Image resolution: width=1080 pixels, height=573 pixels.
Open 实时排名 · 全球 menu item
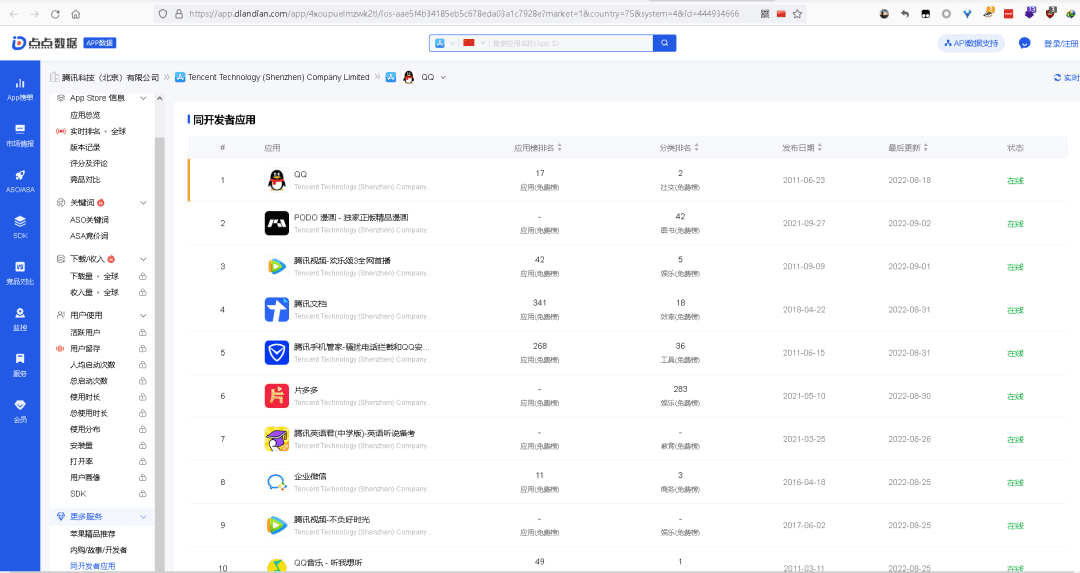98,131
